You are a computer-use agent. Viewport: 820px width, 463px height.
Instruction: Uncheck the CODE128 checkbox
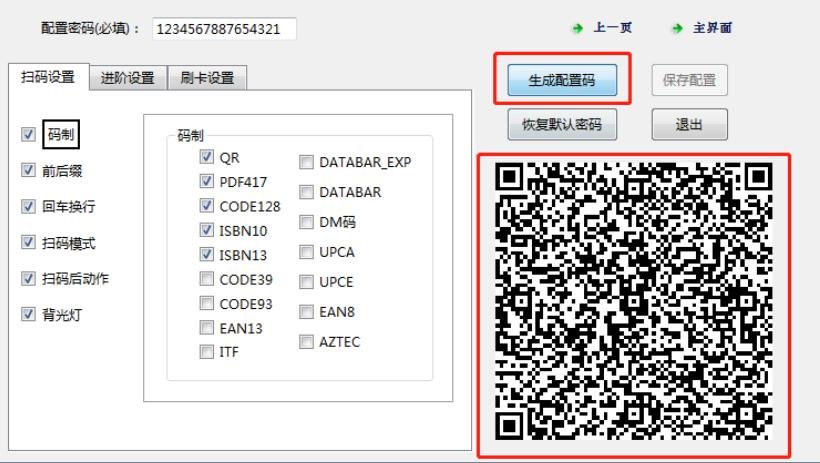207,205
